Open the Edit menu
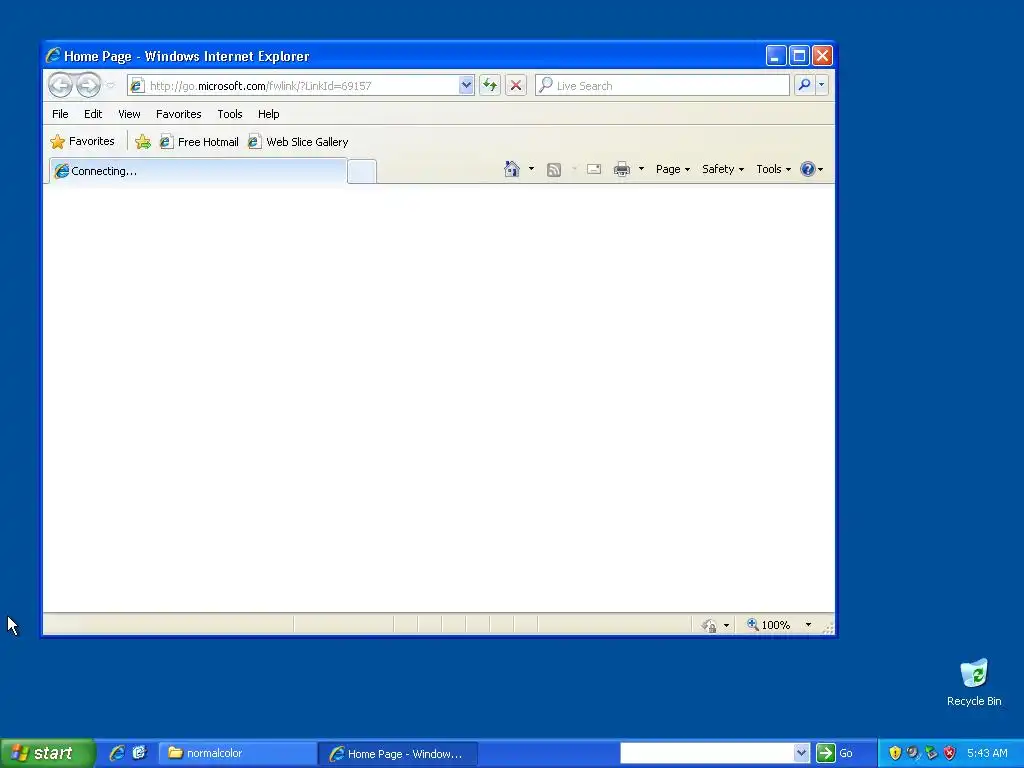This screenshot has height=768, width=1024. [x=93, y=114]
